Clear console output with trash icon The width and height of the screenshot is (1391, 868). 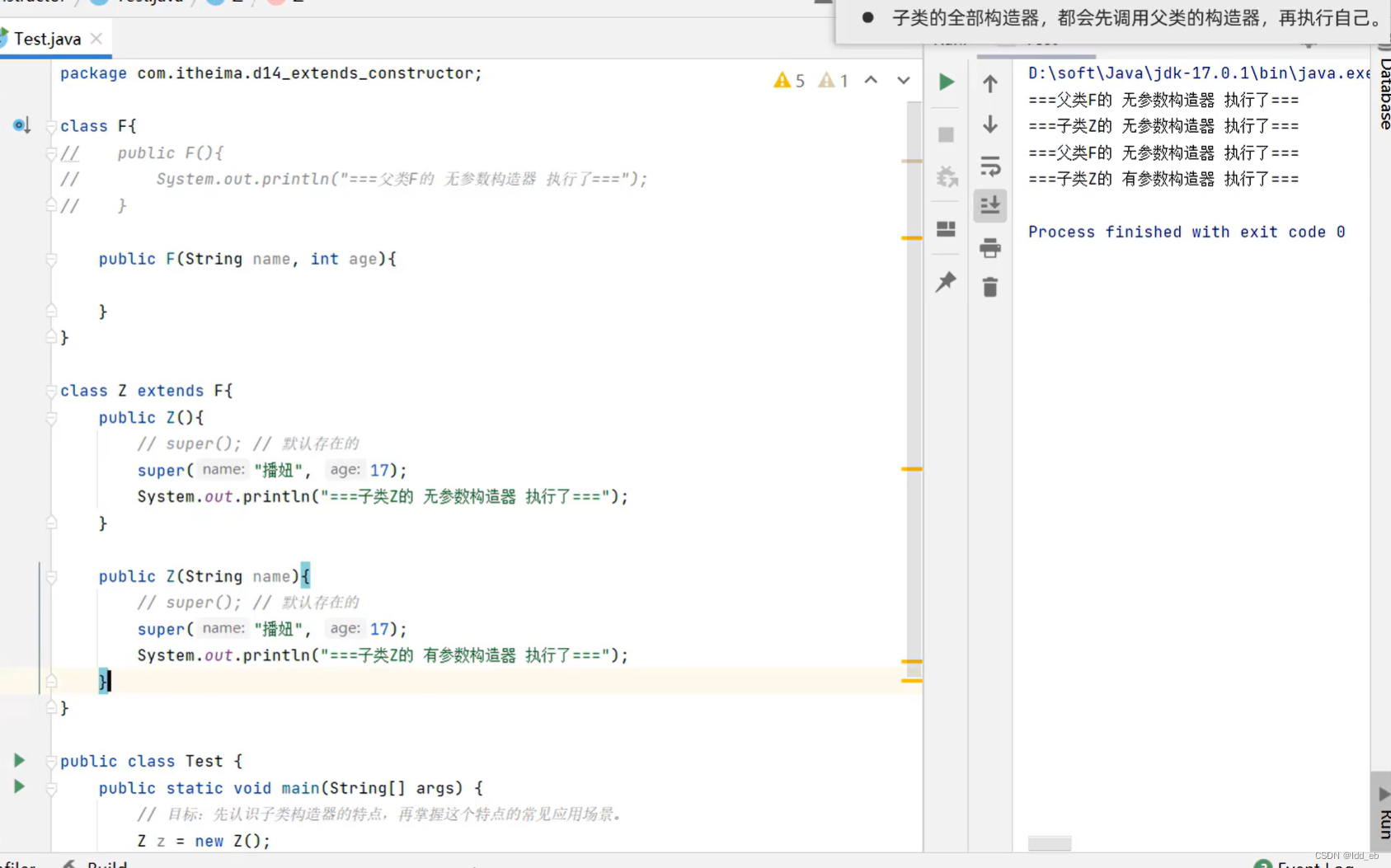click(989, 287)
